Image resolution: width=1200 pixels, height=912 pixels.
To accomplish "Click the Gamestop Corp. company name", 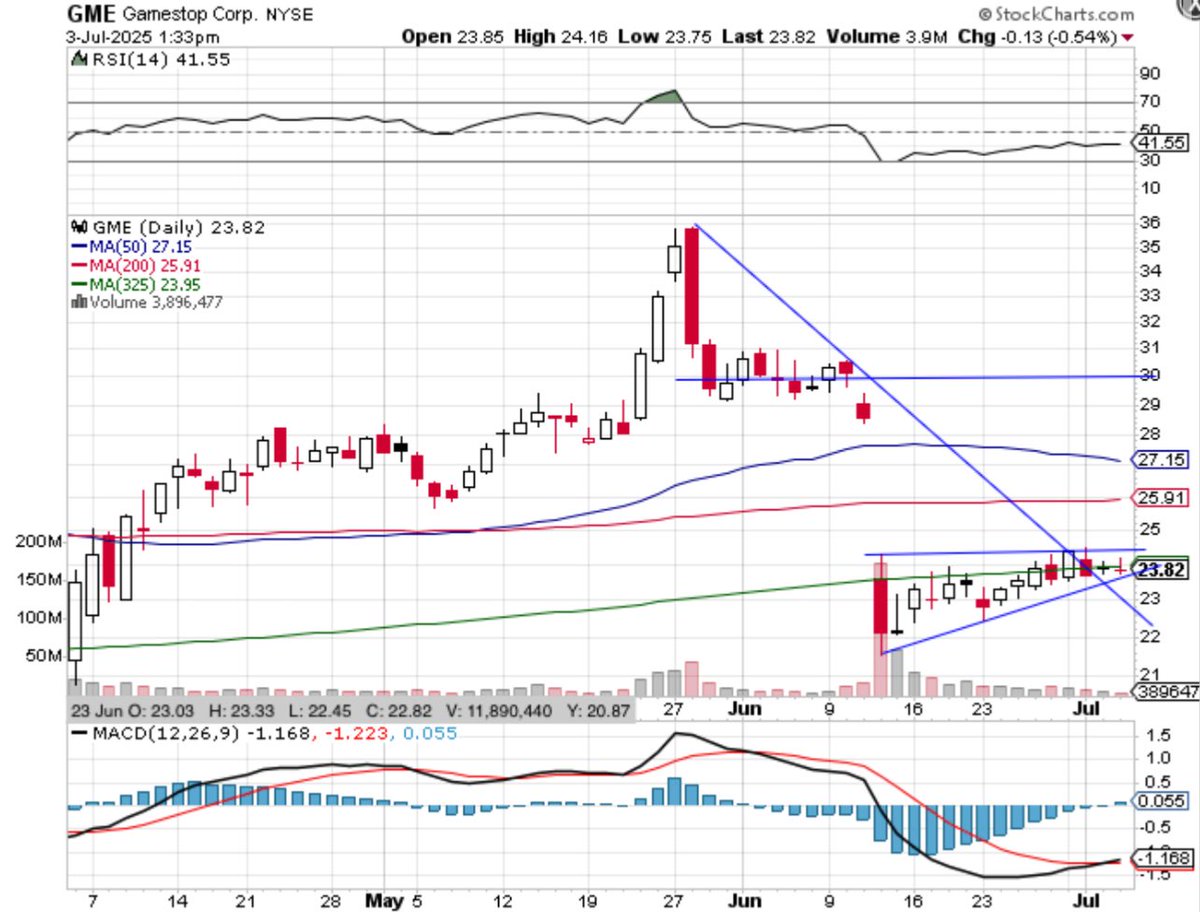I will (190, 15).
